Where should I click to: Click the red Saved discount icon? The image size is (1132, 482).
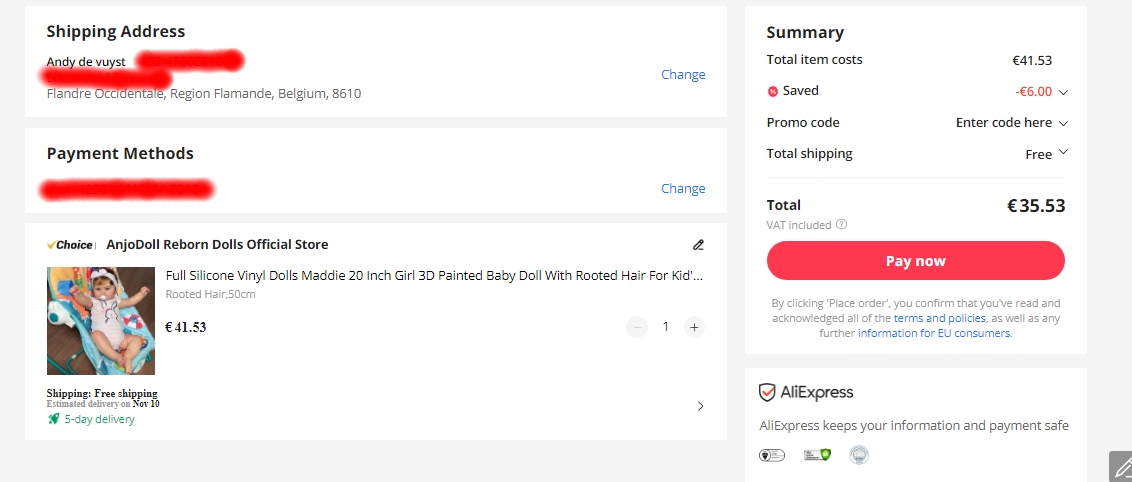tap(772, 92)
